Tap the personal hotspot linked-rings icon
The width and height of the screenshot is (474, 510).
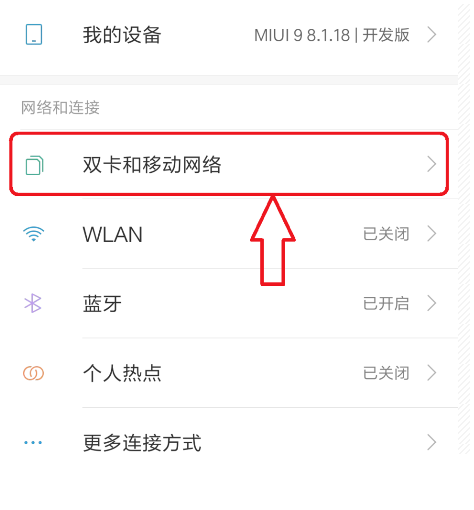coord(33,373)
